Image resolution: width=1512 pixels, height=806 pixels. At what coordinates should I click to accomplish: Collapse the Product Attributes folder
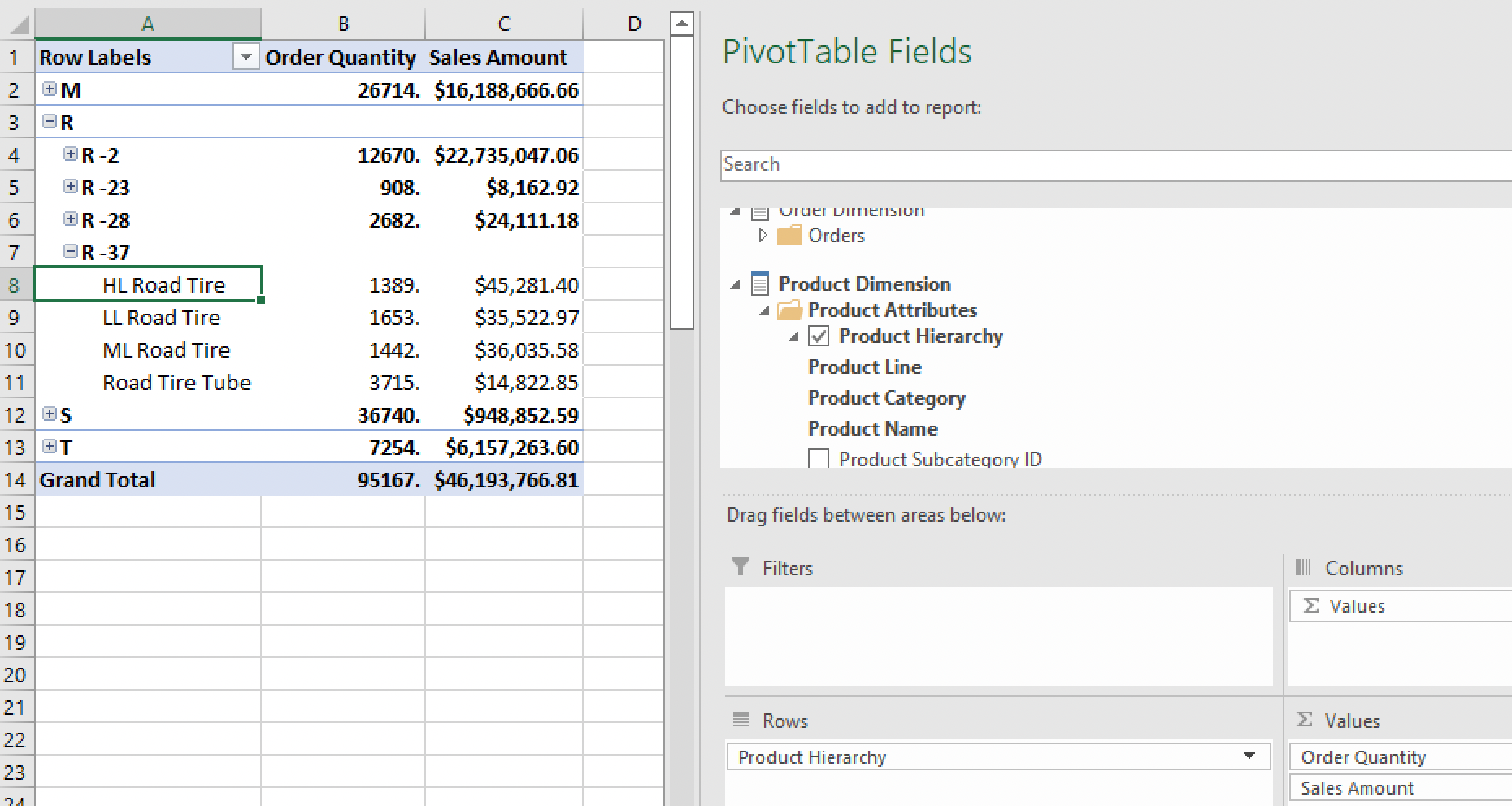point(764,310)
